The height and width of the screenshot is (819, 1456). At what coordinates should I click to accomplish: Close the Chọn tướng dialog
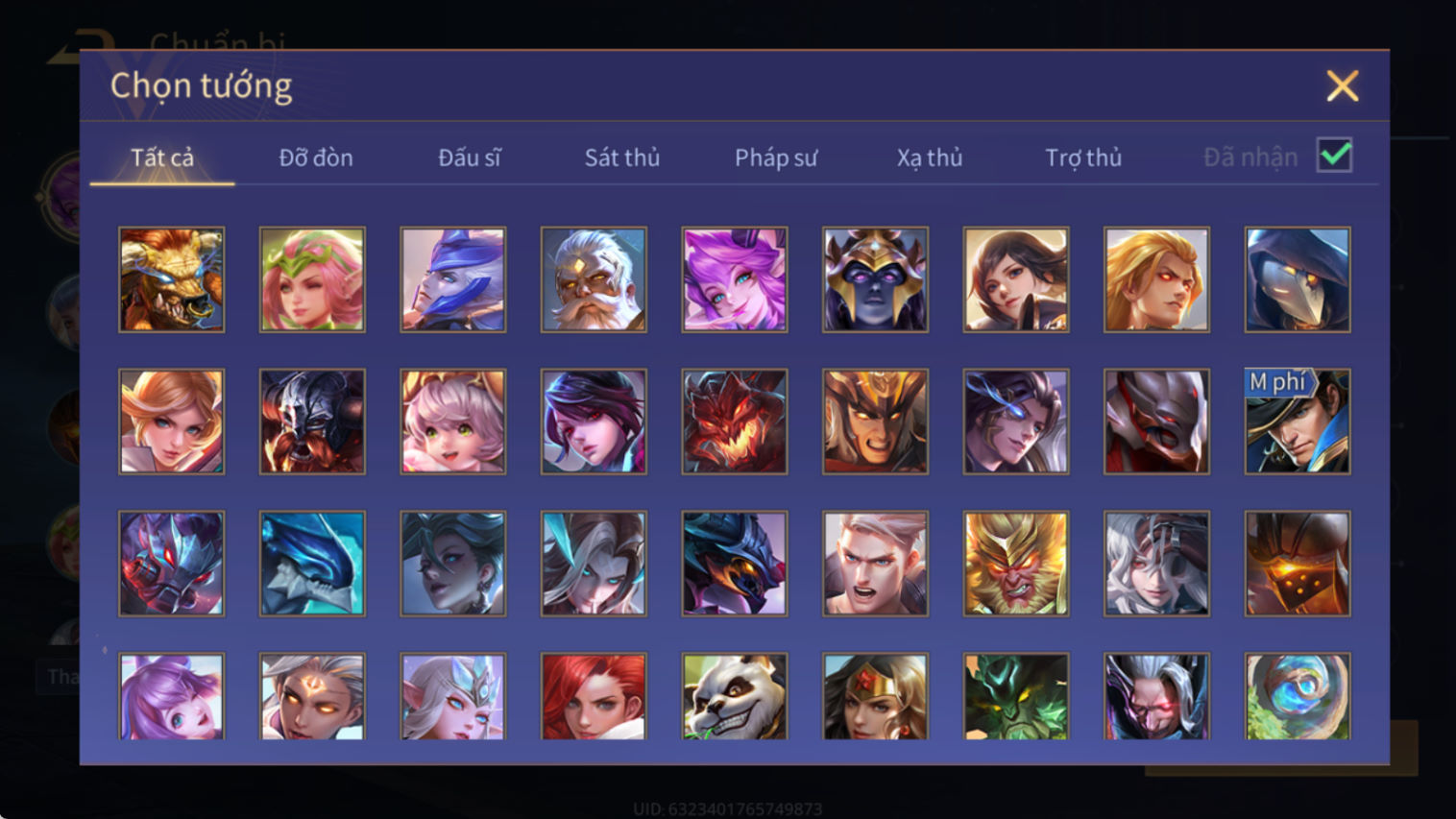1342,86
